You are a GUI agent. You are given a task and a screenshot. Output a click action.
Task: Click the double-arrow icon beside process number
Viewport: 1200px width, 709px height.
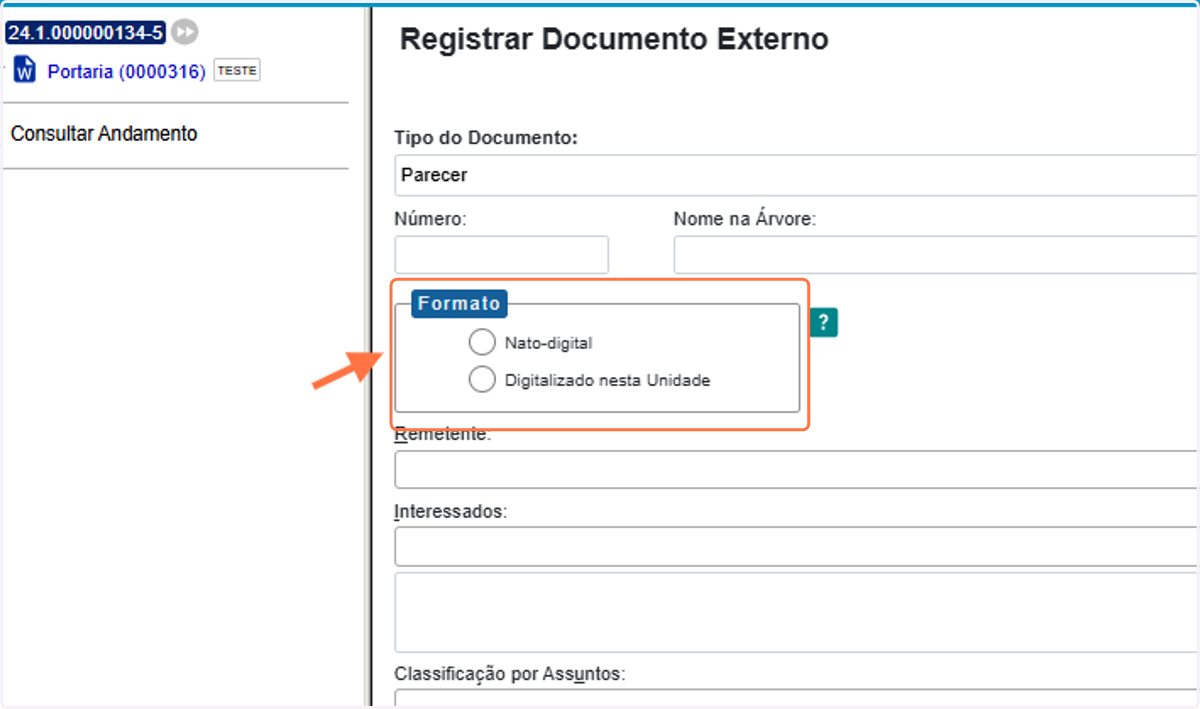tap(184, 33)
